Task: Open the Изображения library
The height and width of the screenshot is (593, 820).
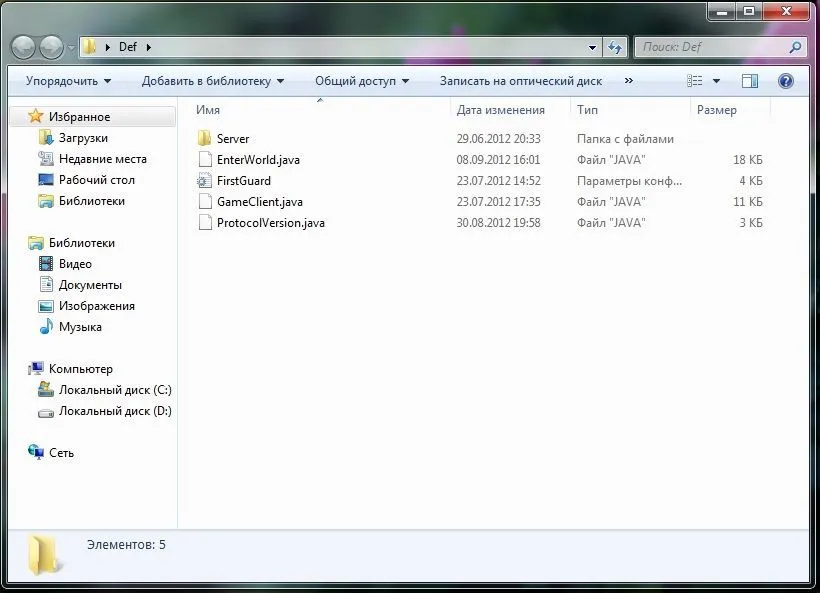Action: 97,306
